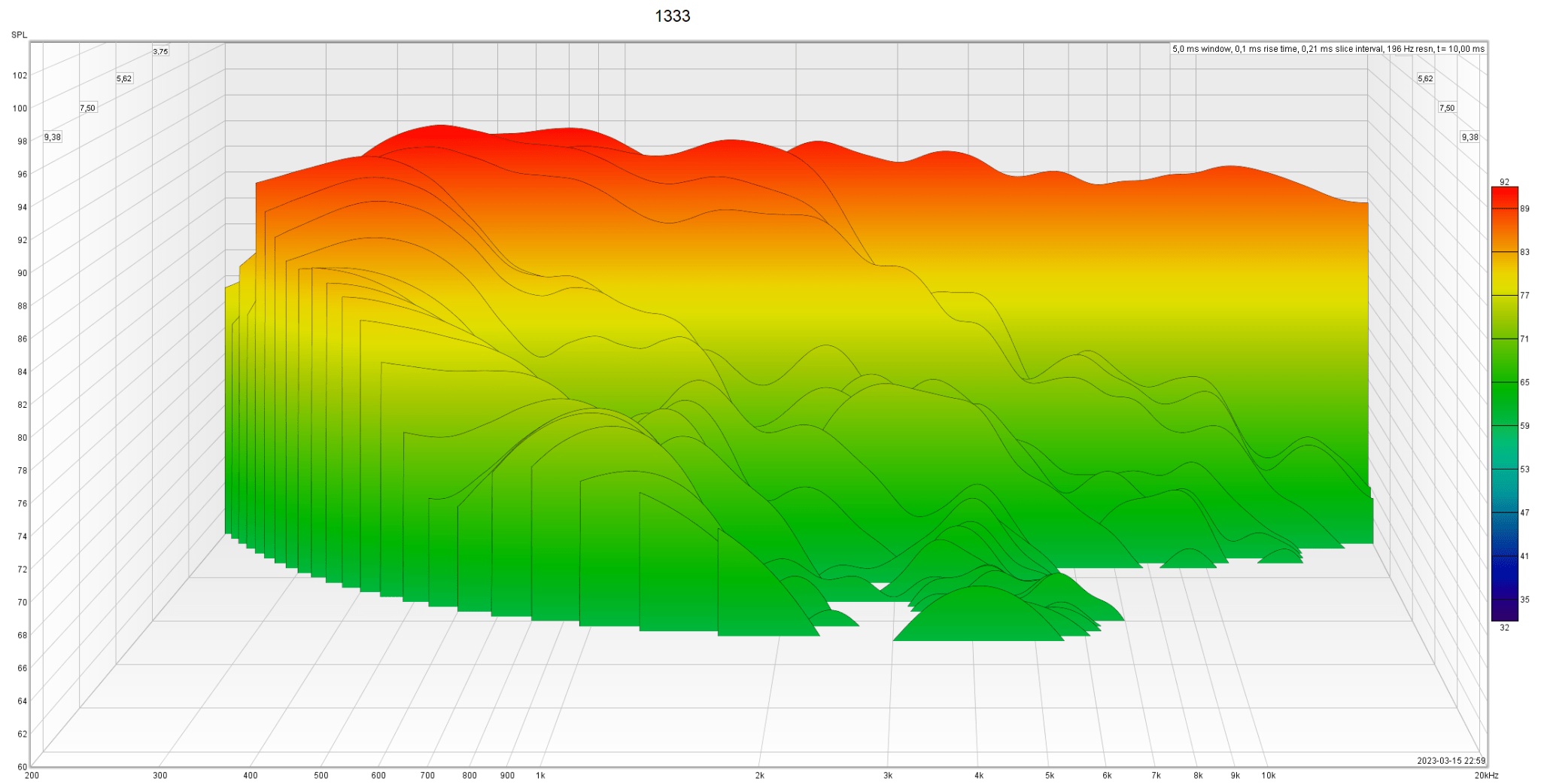
Task: Click the "96" SPL axis value
Action: point(22,174)
